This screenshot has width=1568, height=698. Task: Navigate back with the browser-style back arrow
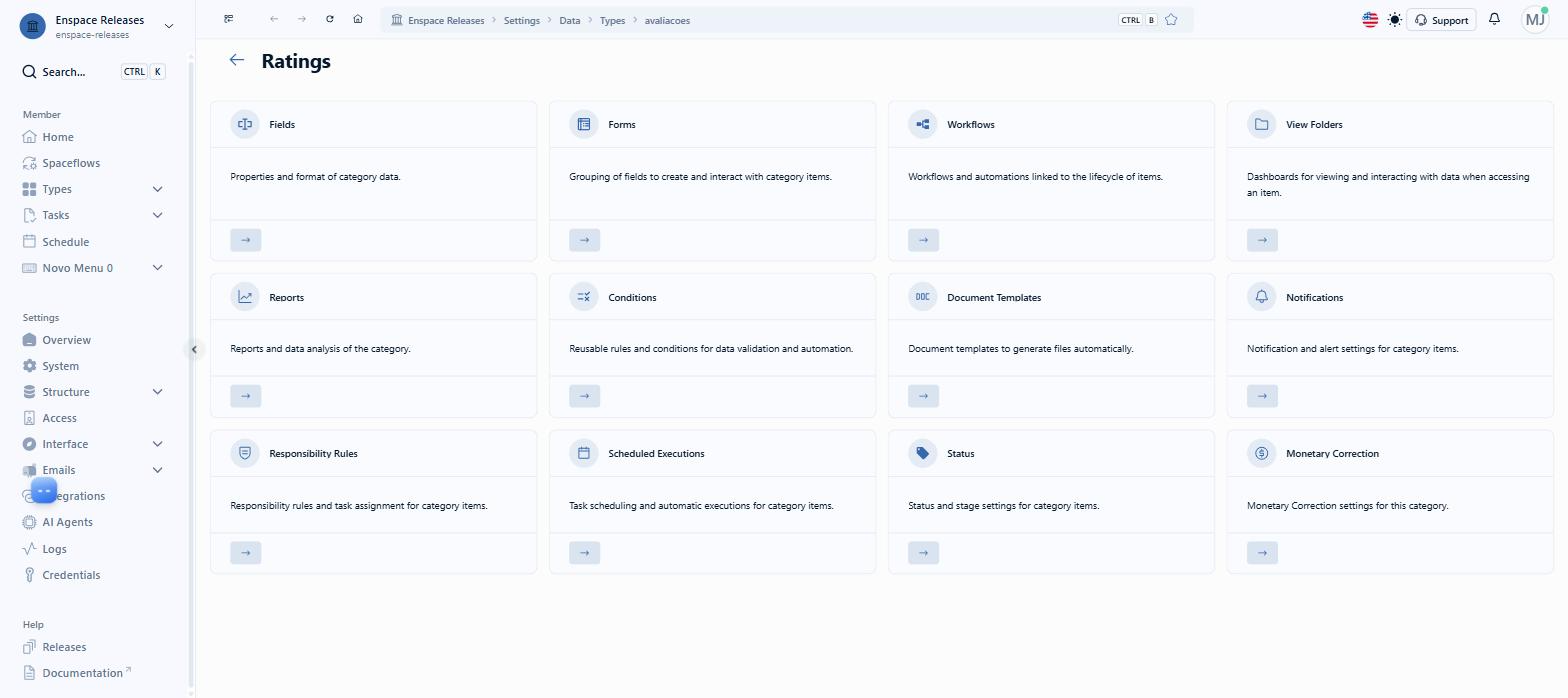coord(274,19)
